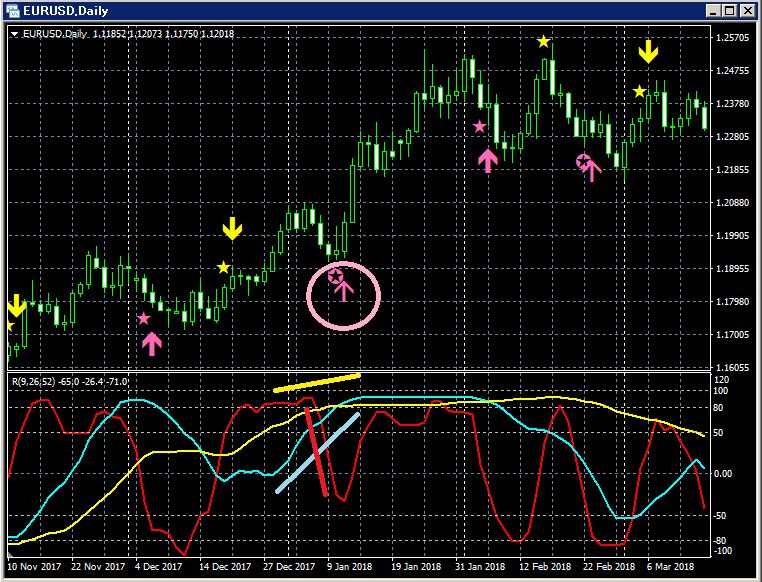Image resolution: width=762 pixels, height=582 pixels.
Task: Click the 19 Jan 2018 date label
Action: [416, 567]
